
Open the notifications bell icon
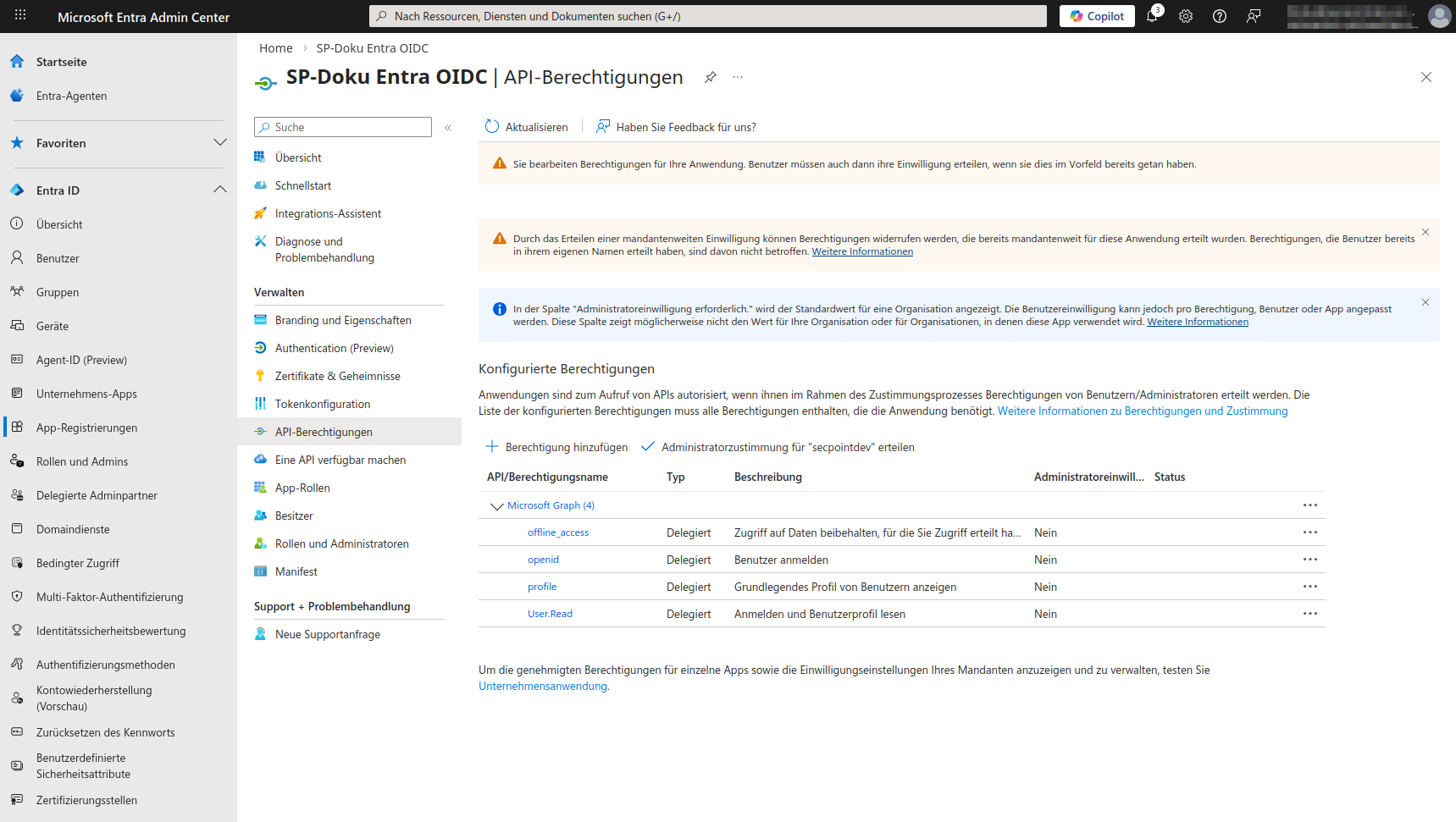click(1152, 16)
